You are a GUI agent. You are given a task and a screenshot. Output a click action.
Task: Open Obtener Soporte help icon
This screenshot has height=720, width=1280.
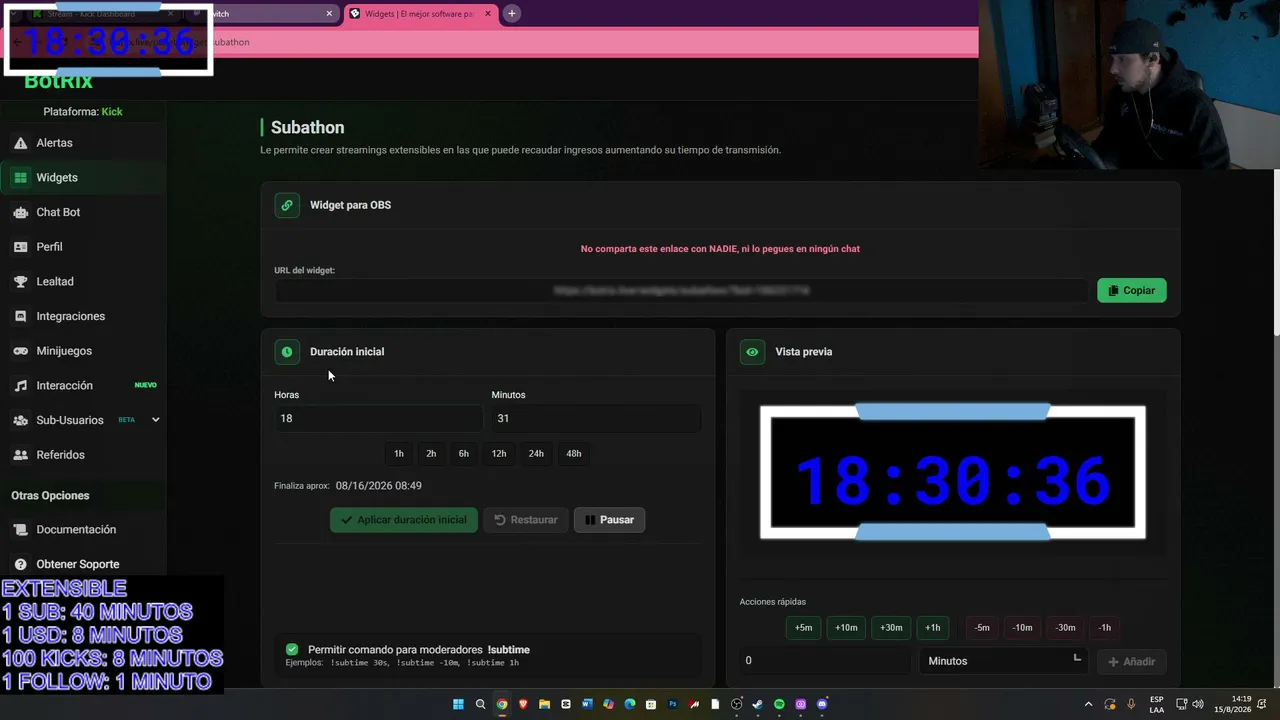tap(20, 564)
